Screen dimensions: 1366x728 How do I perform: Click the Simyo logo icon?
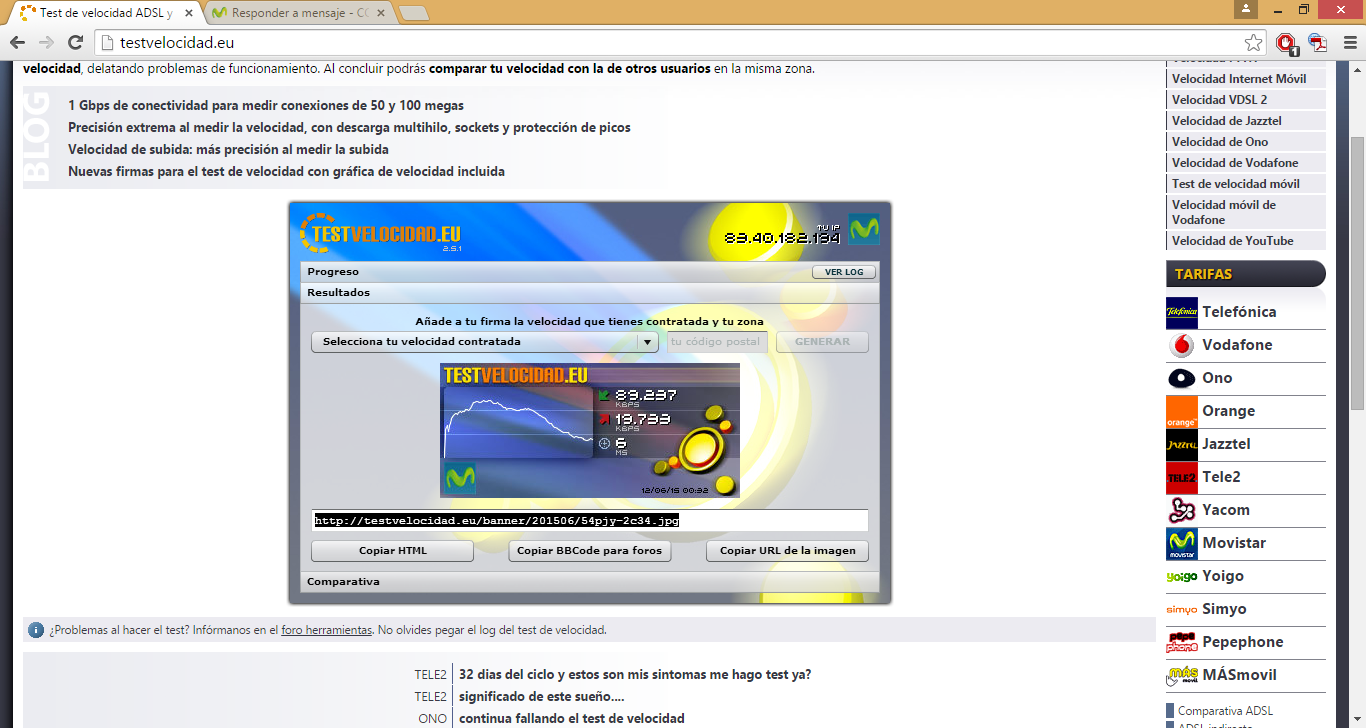tap(1182, 610)
